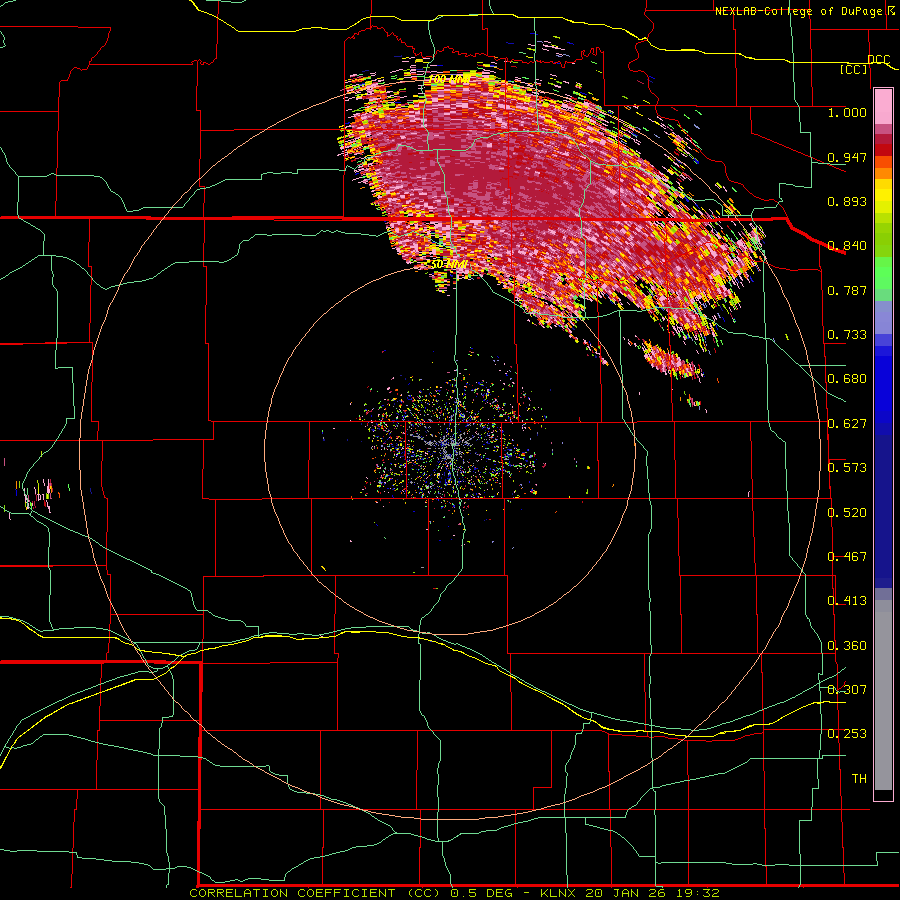Click the 0.840 scale value
900x900 pixels.
click(847, 246)
